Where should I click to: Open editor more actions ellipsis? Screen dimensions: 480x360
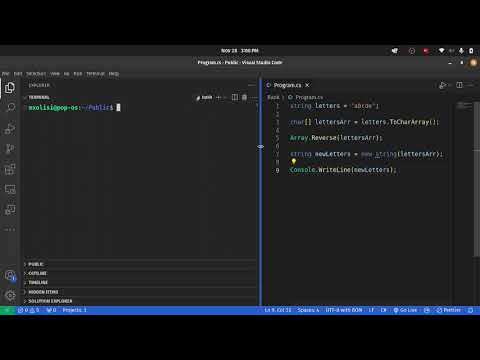click(471, 85)
